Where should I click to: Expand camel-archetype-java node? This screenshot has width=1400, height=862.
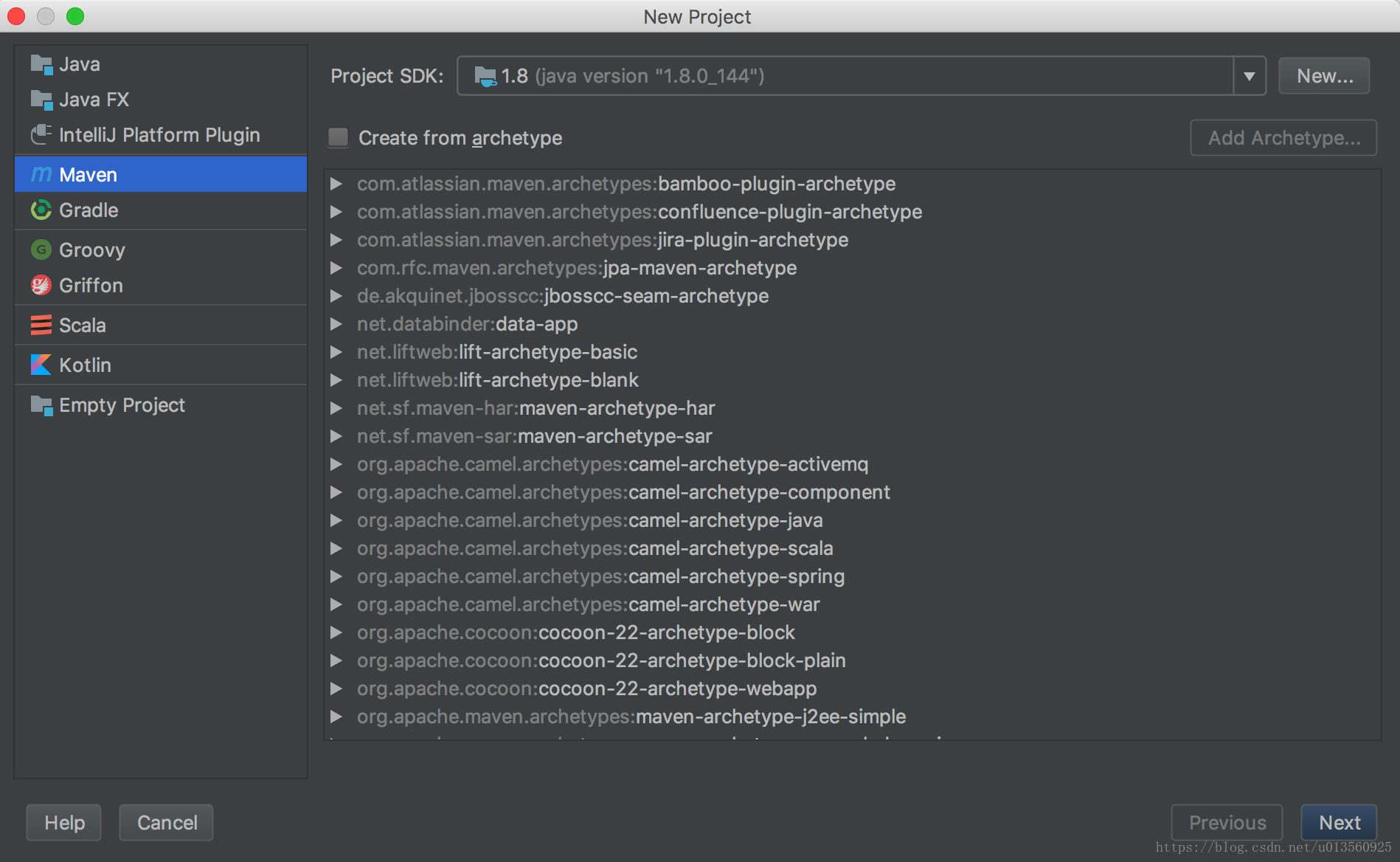coord(336,520)
